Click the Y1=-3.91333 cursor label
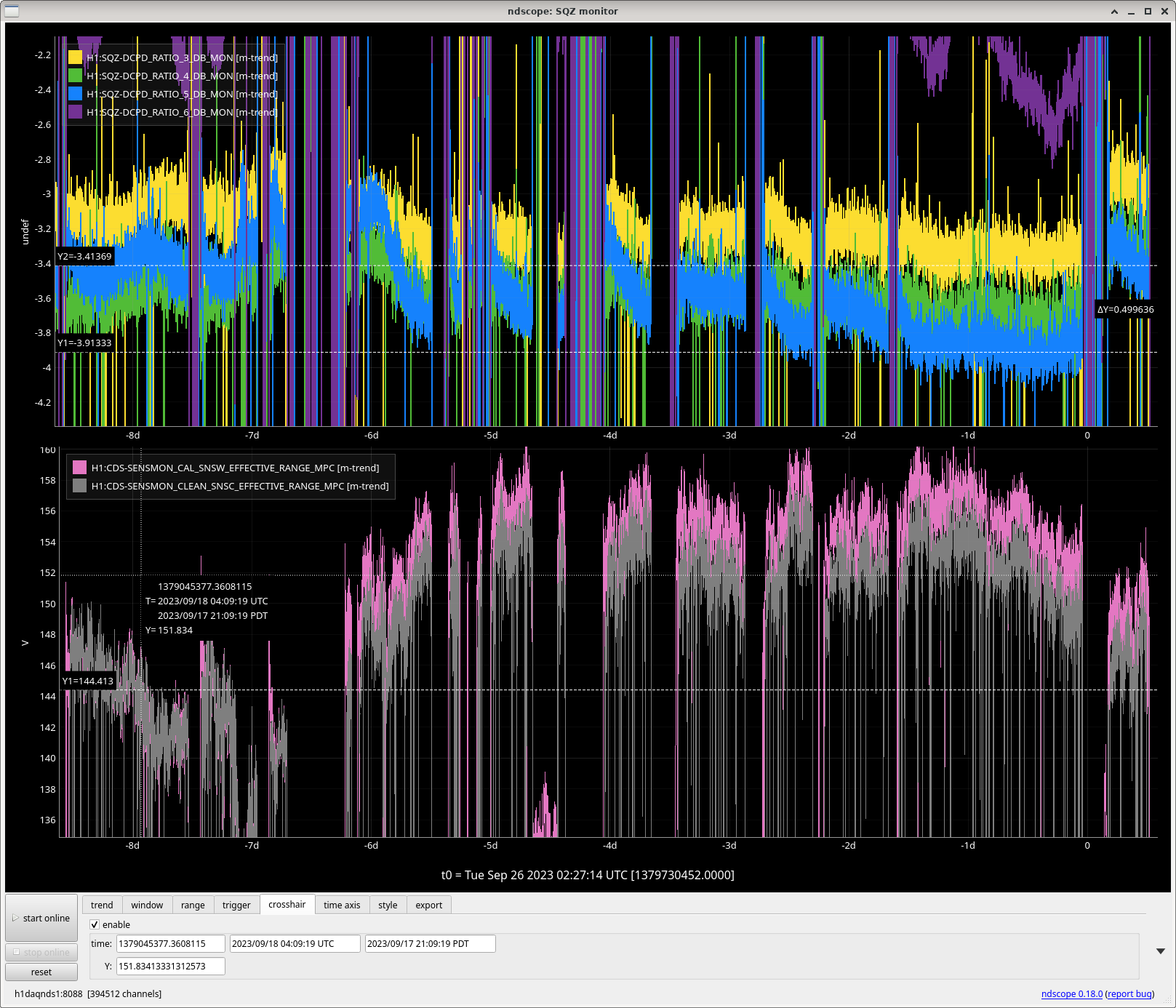This screenshot has height=1008, width=1176. [84, 343]
